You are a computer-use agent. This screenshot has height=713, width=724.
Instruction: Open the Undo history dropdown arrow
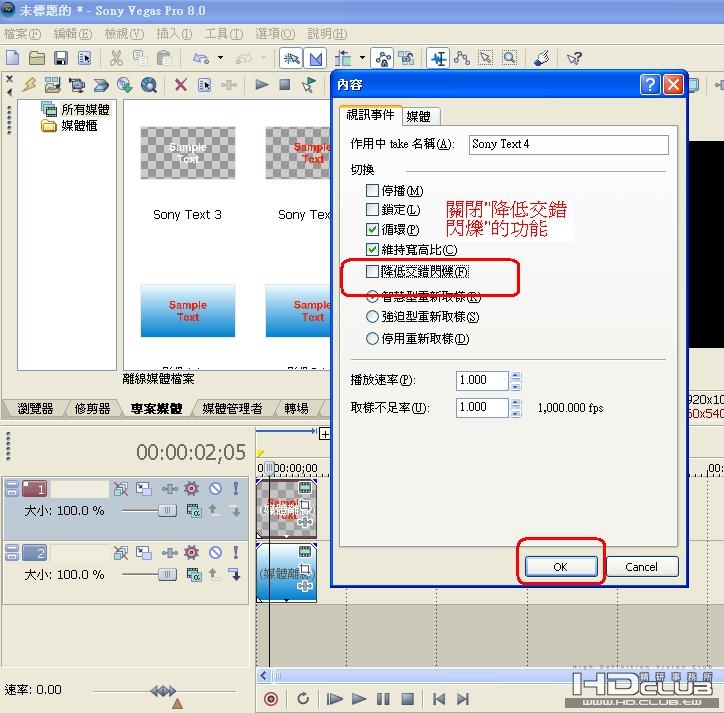coord(220,58)
